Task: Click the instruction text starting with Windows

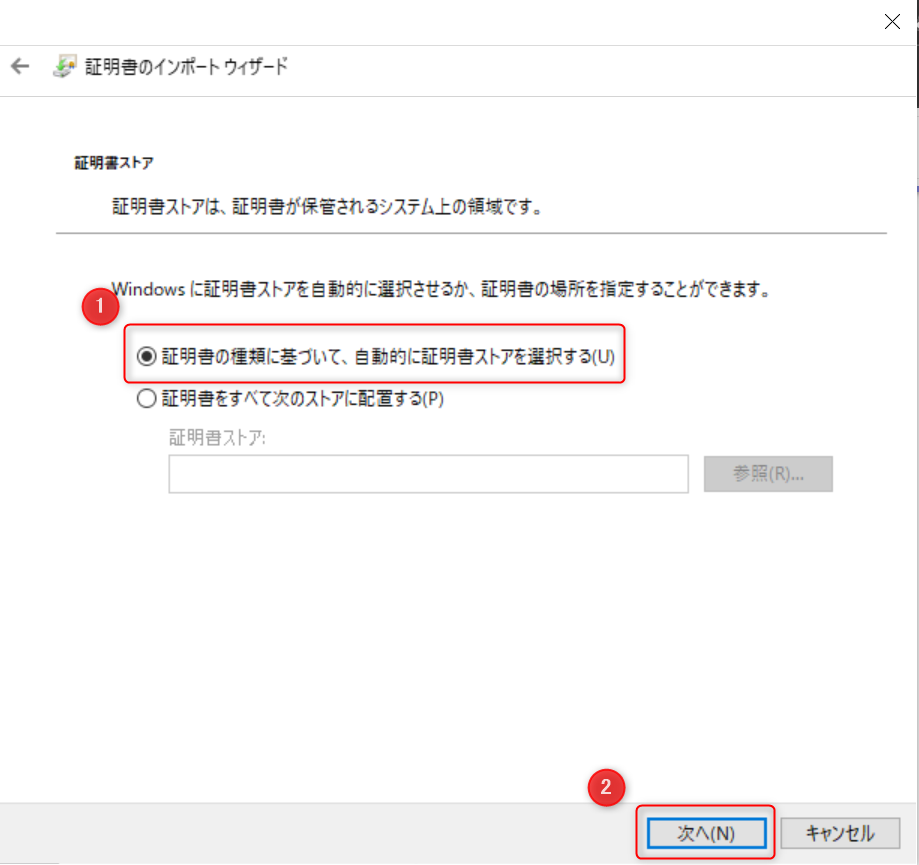Action: [x=440, y=289]
